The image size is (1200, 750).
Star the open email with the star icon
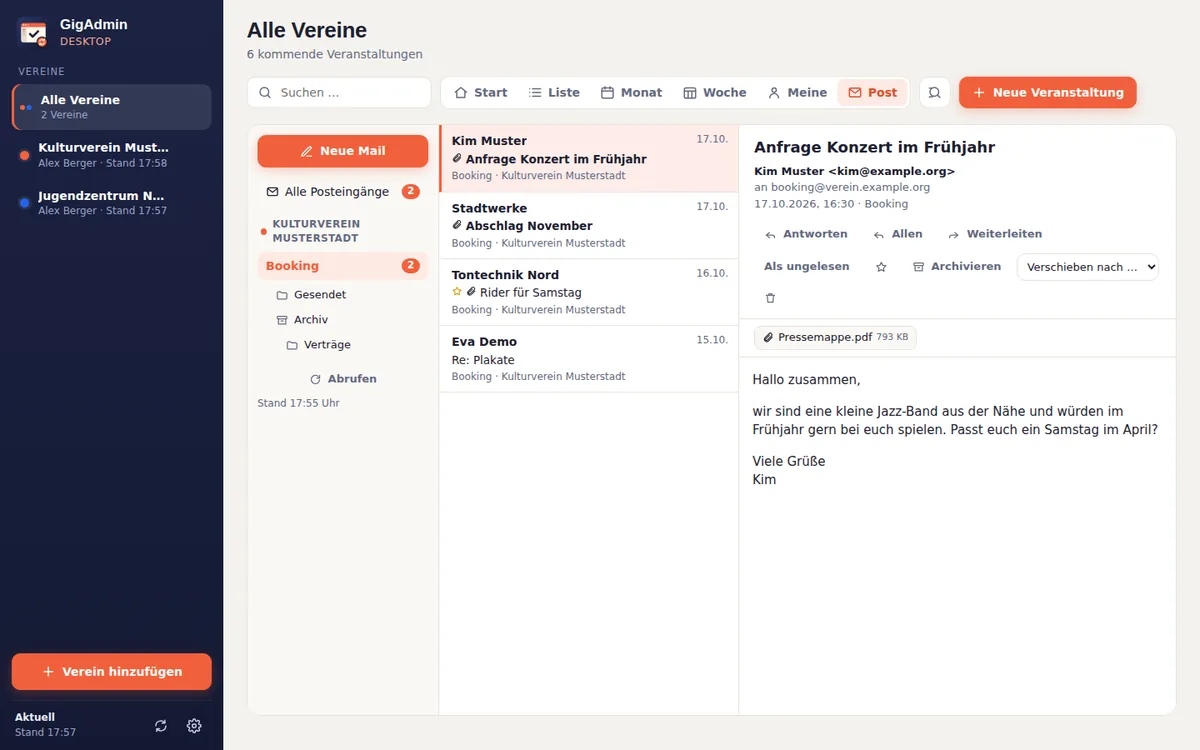(881, 267)
